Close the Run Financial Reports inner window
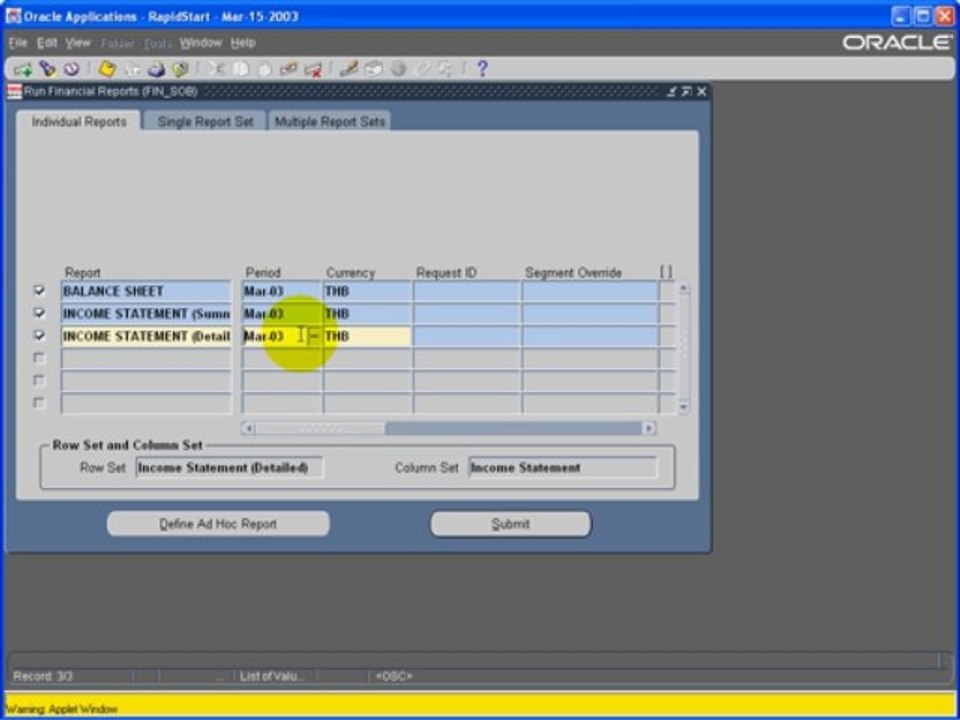960x720 pixels. coord(702,92)
